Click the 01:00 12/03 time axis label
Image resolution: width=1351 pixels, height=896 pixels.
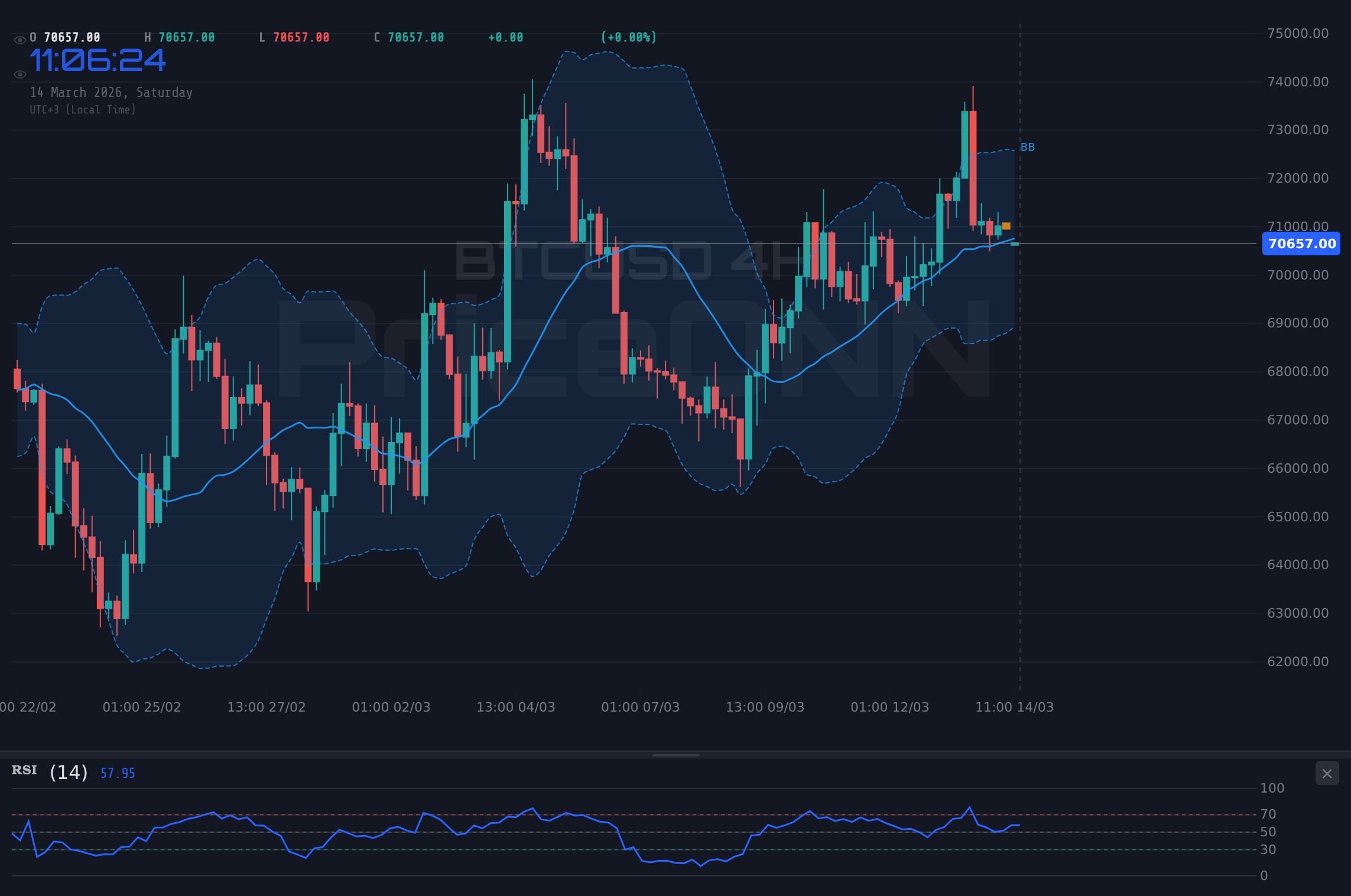889,707
